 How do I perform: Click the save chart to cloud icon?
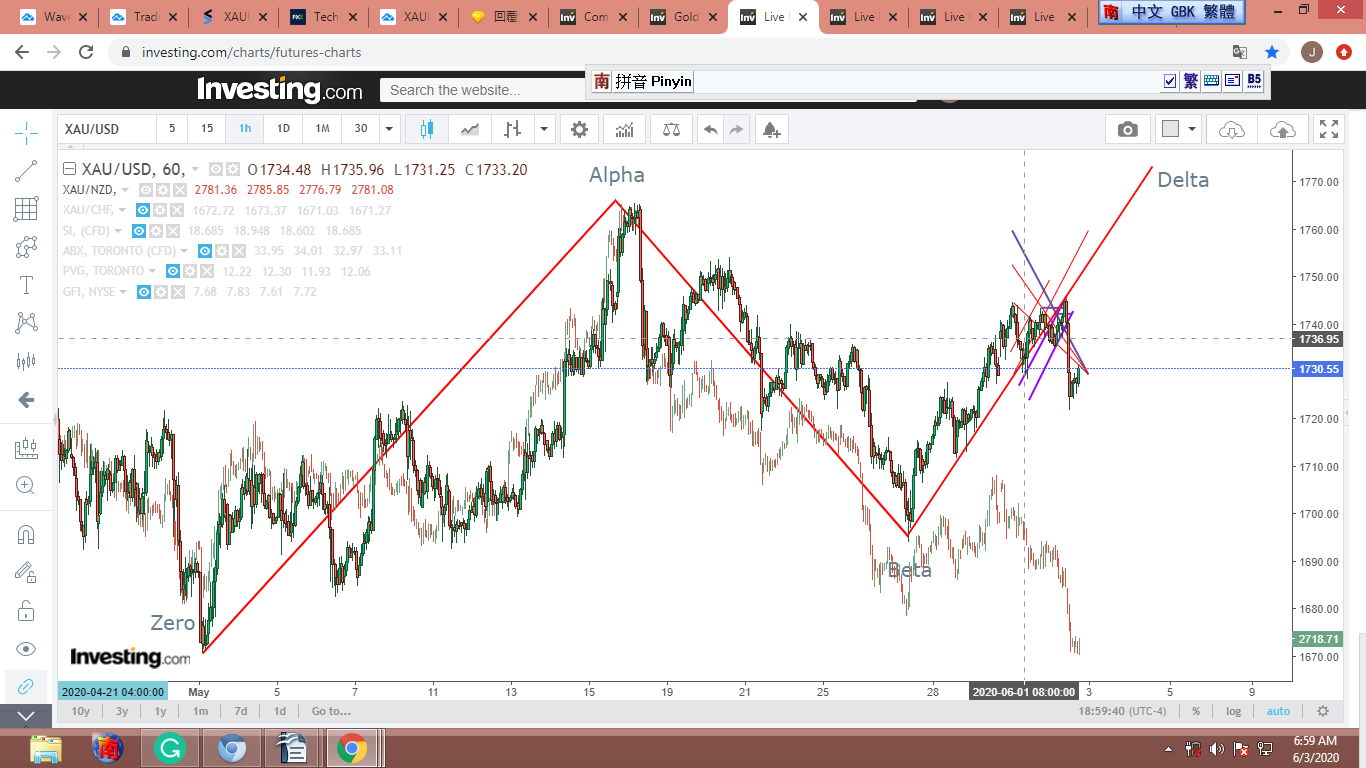pos(1282,129)
